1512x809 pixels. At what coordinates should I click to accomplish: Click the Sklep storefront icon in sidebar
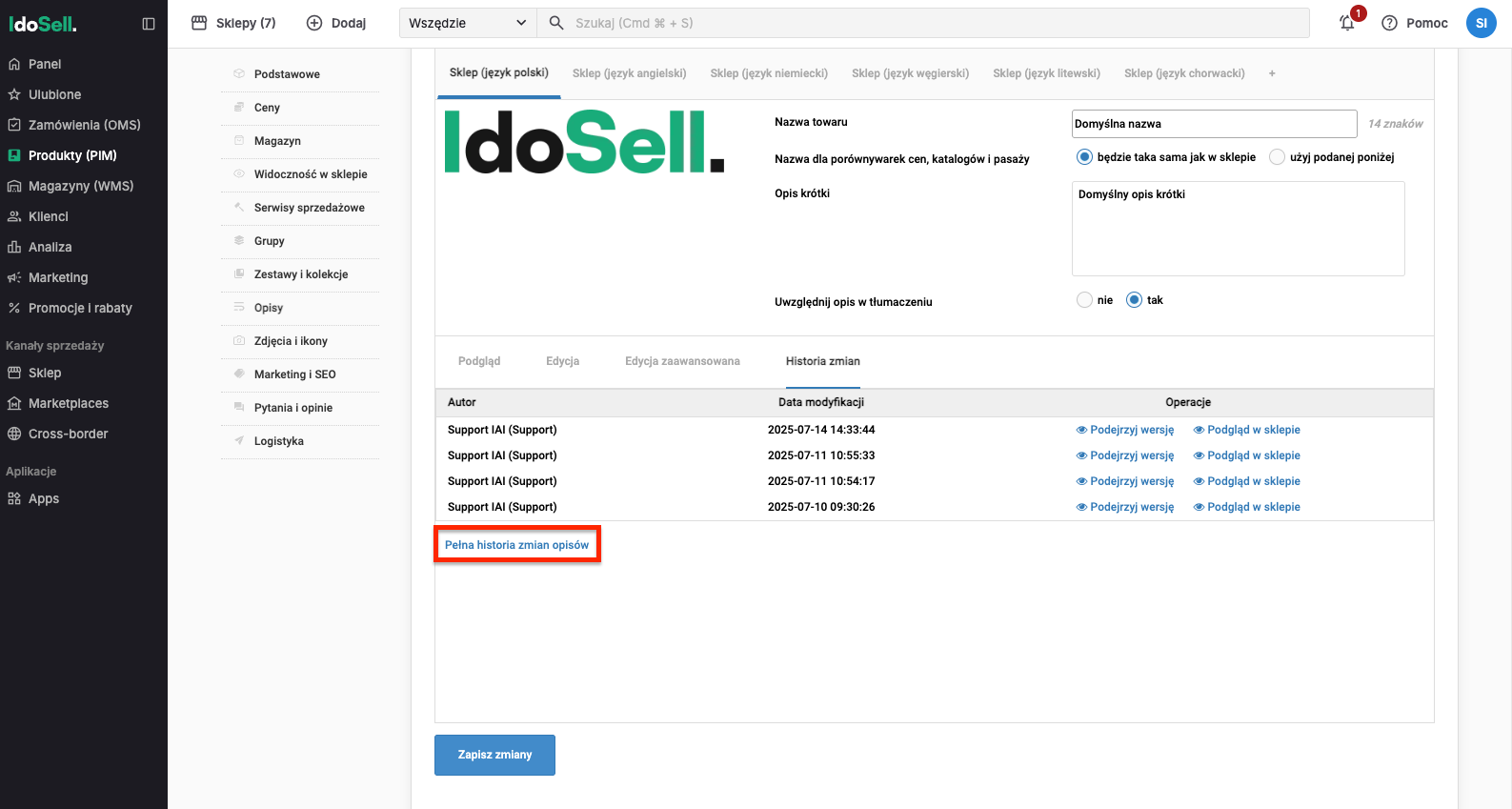point(14,373)
